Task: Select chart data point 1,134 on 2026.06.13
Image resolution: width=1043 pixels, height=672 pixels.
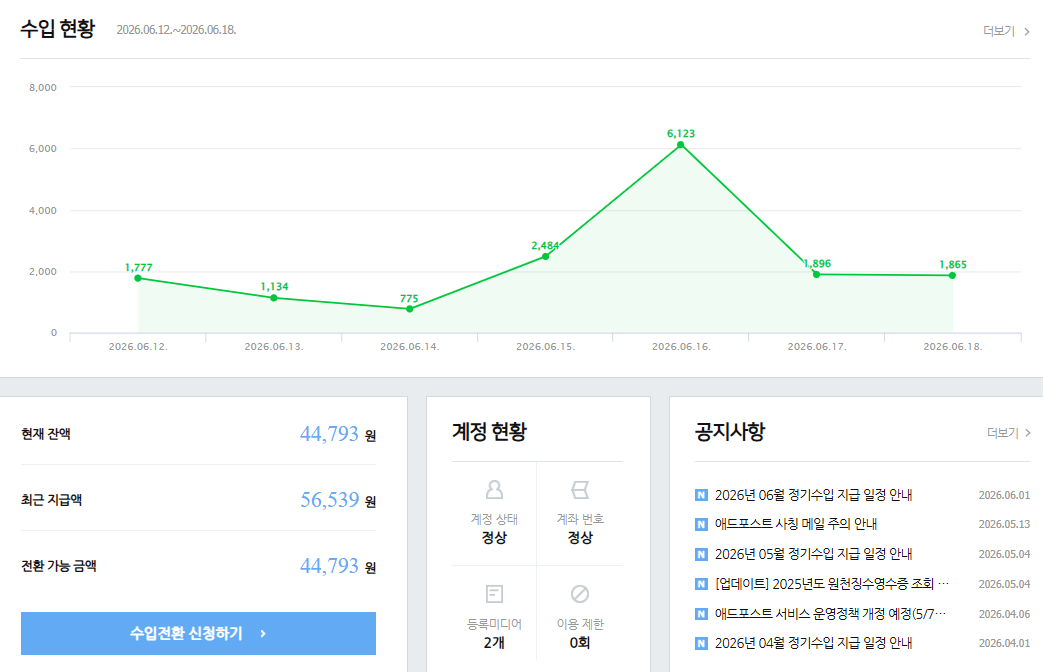Action: pos(274,298)
